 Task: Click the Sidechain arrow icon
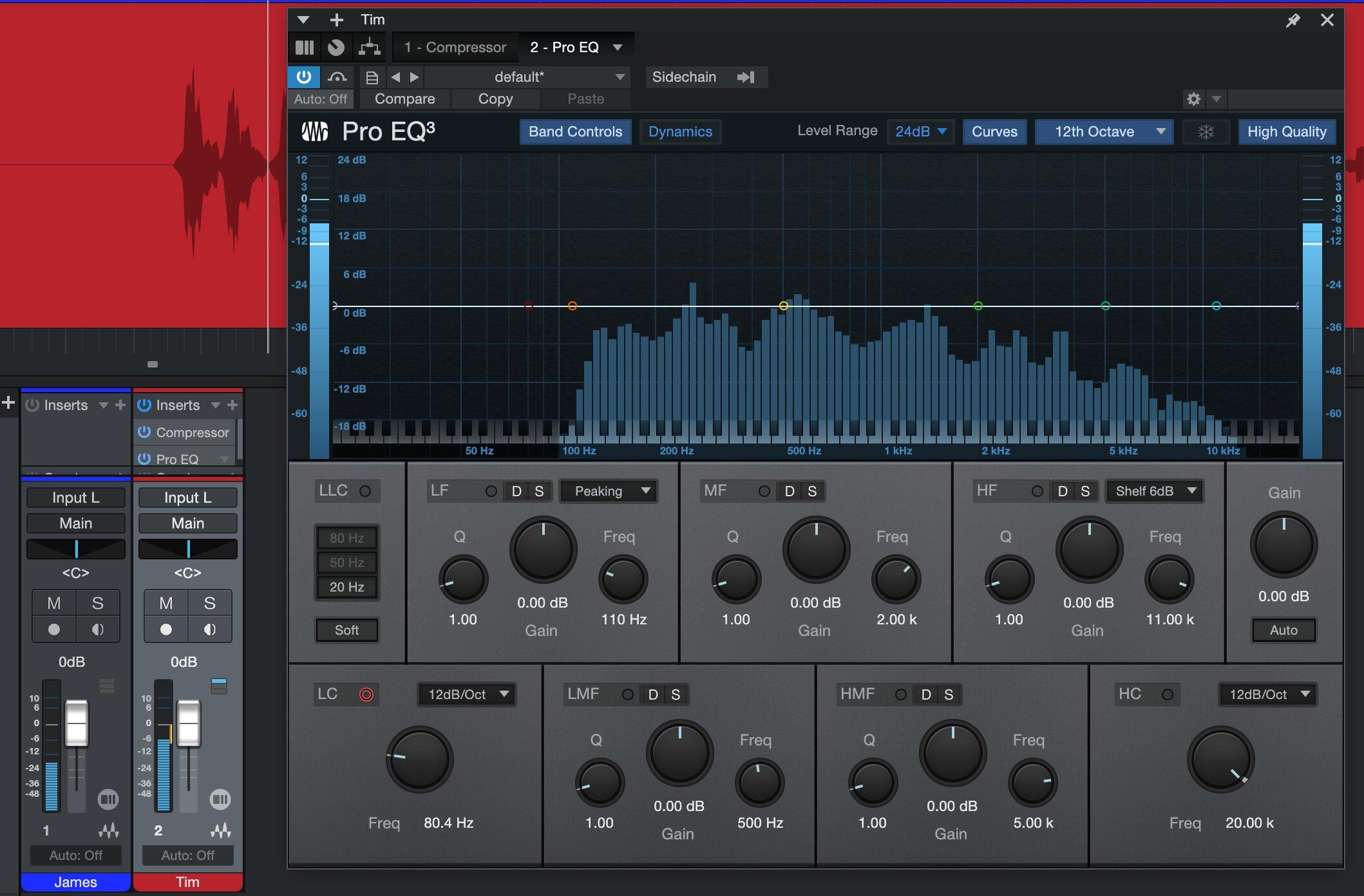tap(746, 77)
